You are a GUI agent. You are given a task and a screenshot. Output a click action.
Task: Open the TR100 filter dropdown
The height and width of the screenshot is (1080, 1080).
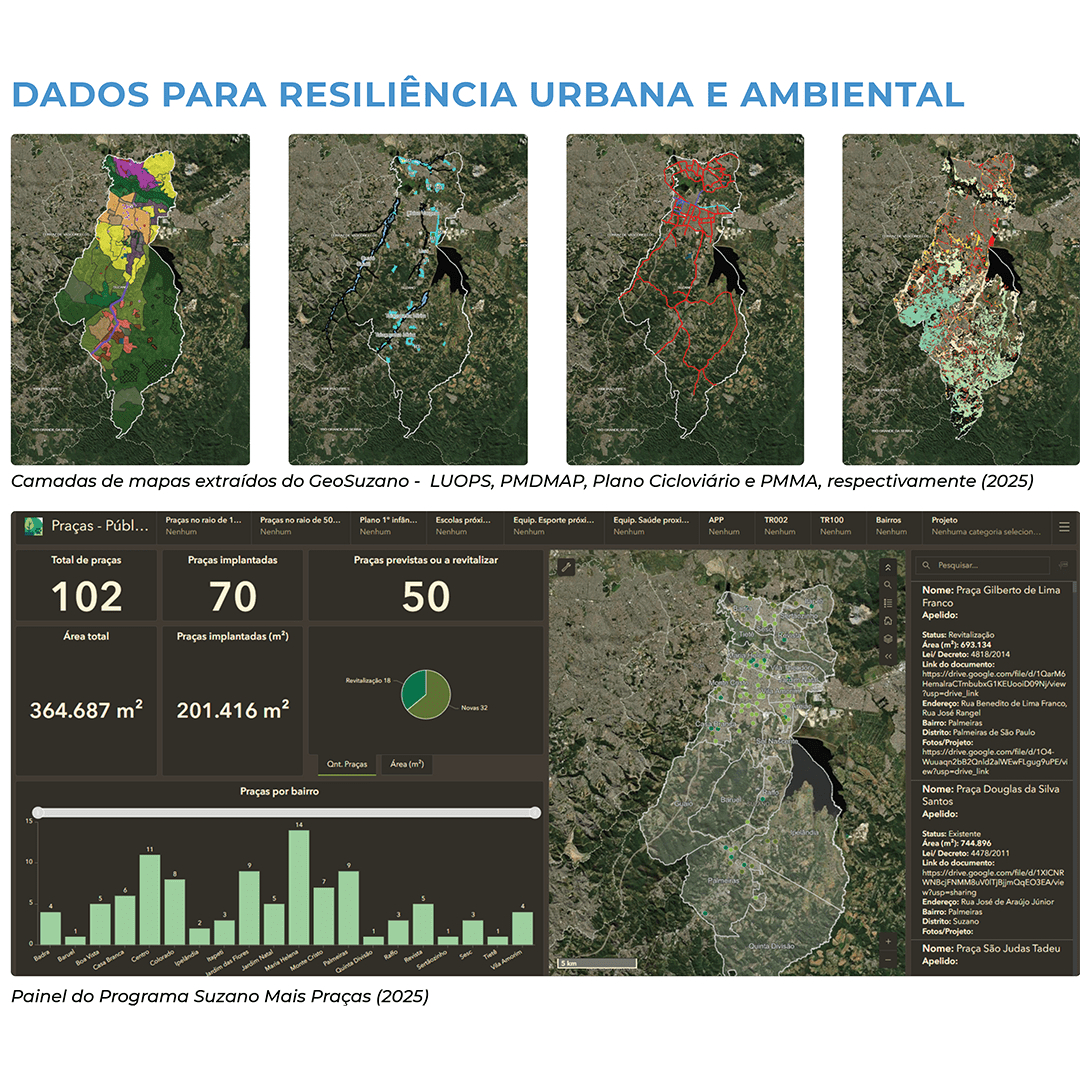click(835, 526)
